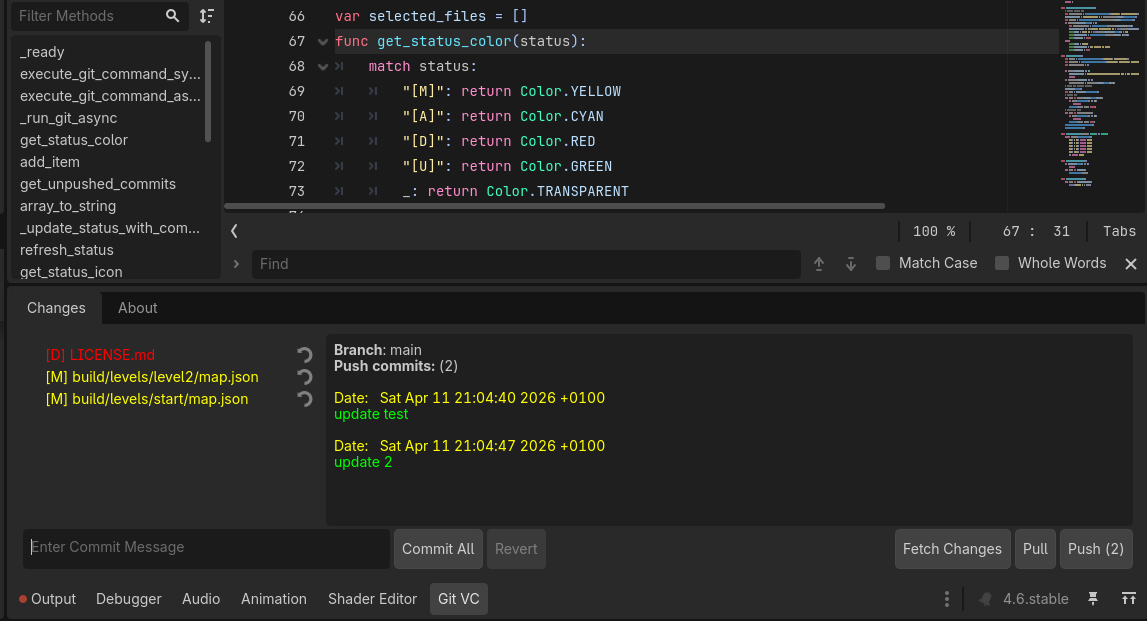The image size is (1147, 621).
Task: Click the magnifier icon in Filter Methods
Action: coord(173,16)
